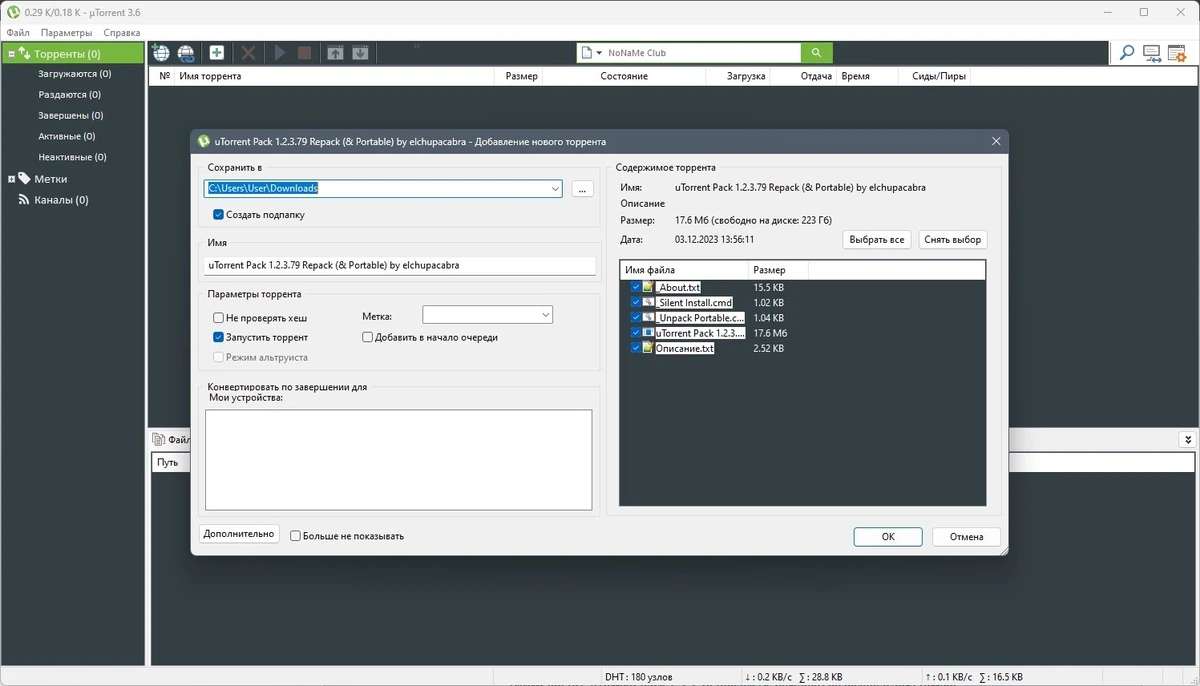Click the uTorrent Pack 1.2.3... file row
The height and width of the screenshot is (686, 1200).
[700, 333]
